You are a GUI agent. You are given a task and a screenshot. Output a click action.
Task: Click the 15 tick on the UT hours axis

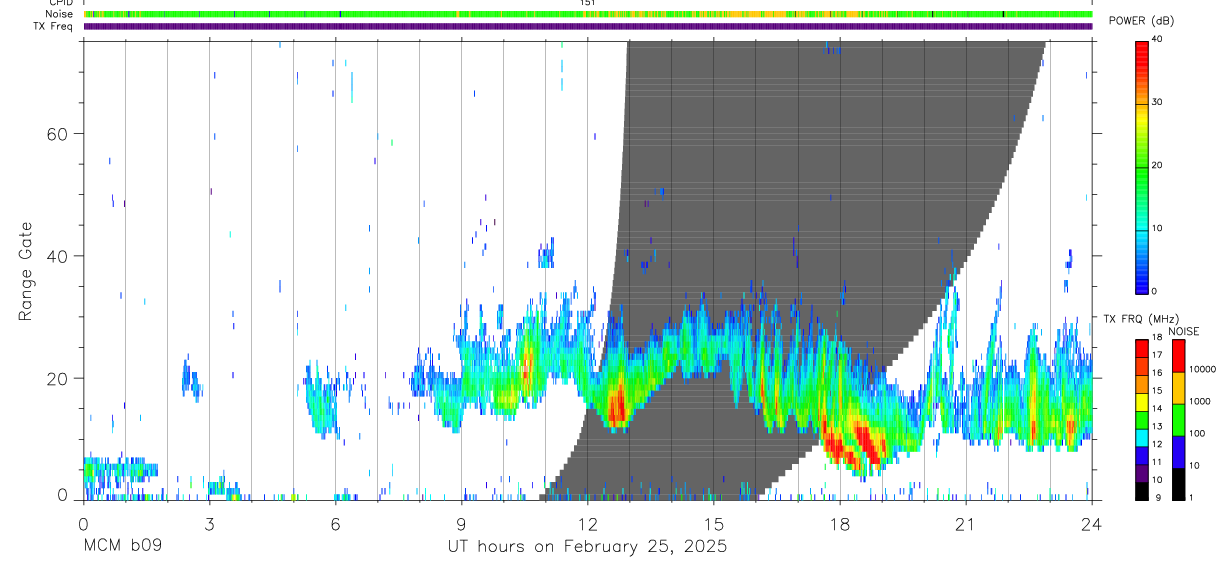pyautogui.click(x=713, y=524)
